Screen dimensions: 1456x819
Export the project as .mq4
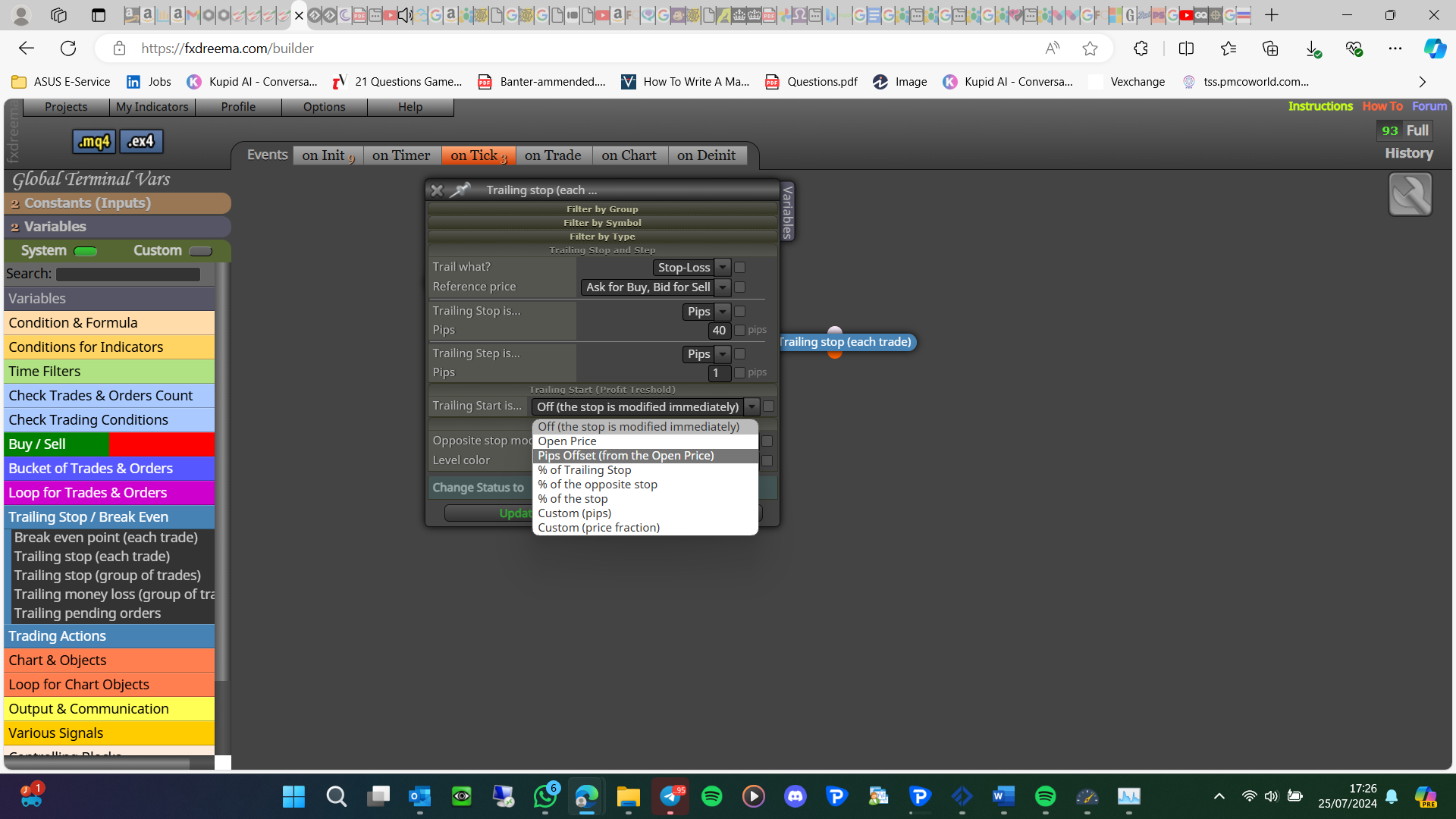94,141
